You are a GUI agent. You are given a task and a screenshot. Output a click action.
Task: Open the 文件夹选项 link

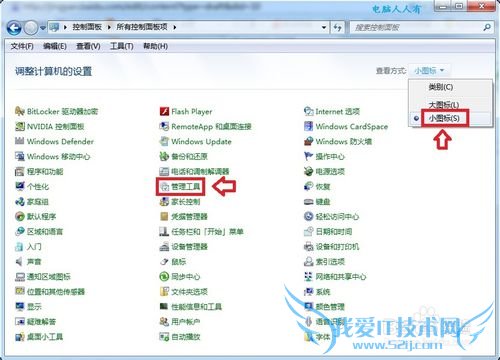[189, 292]
